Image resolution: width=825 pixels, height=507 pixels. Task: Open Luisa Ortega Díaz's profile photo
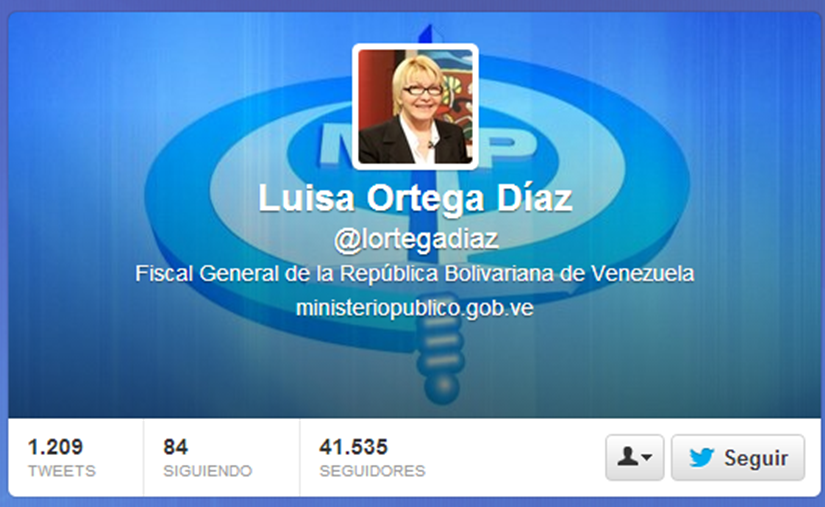pyautogui.click(x=415, y=107)
